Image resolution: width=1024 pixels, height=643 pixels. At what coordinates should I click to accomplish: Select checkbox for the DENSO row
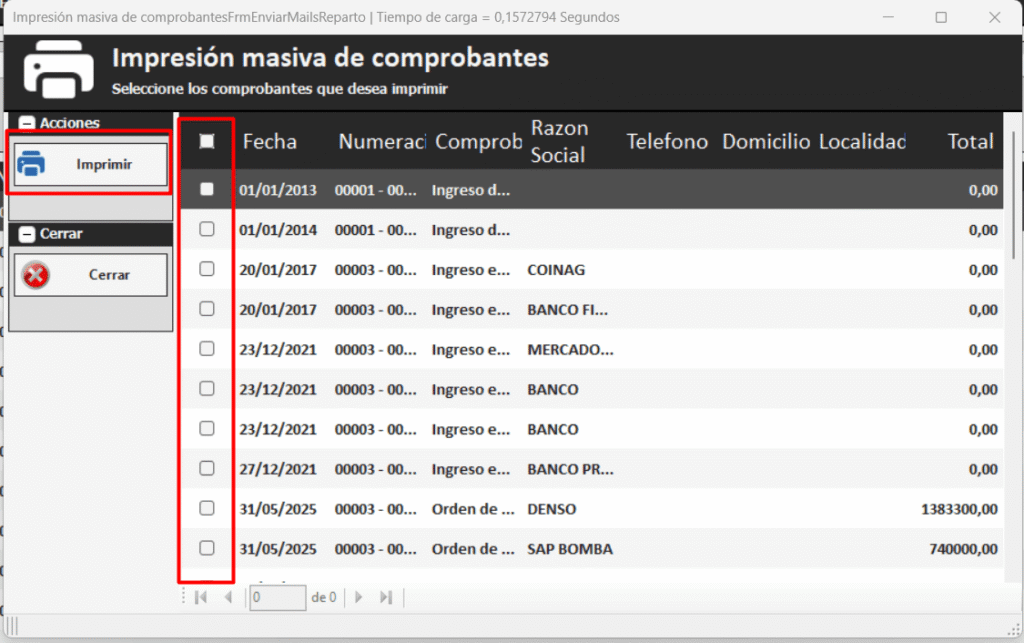(x=207, y=508)
